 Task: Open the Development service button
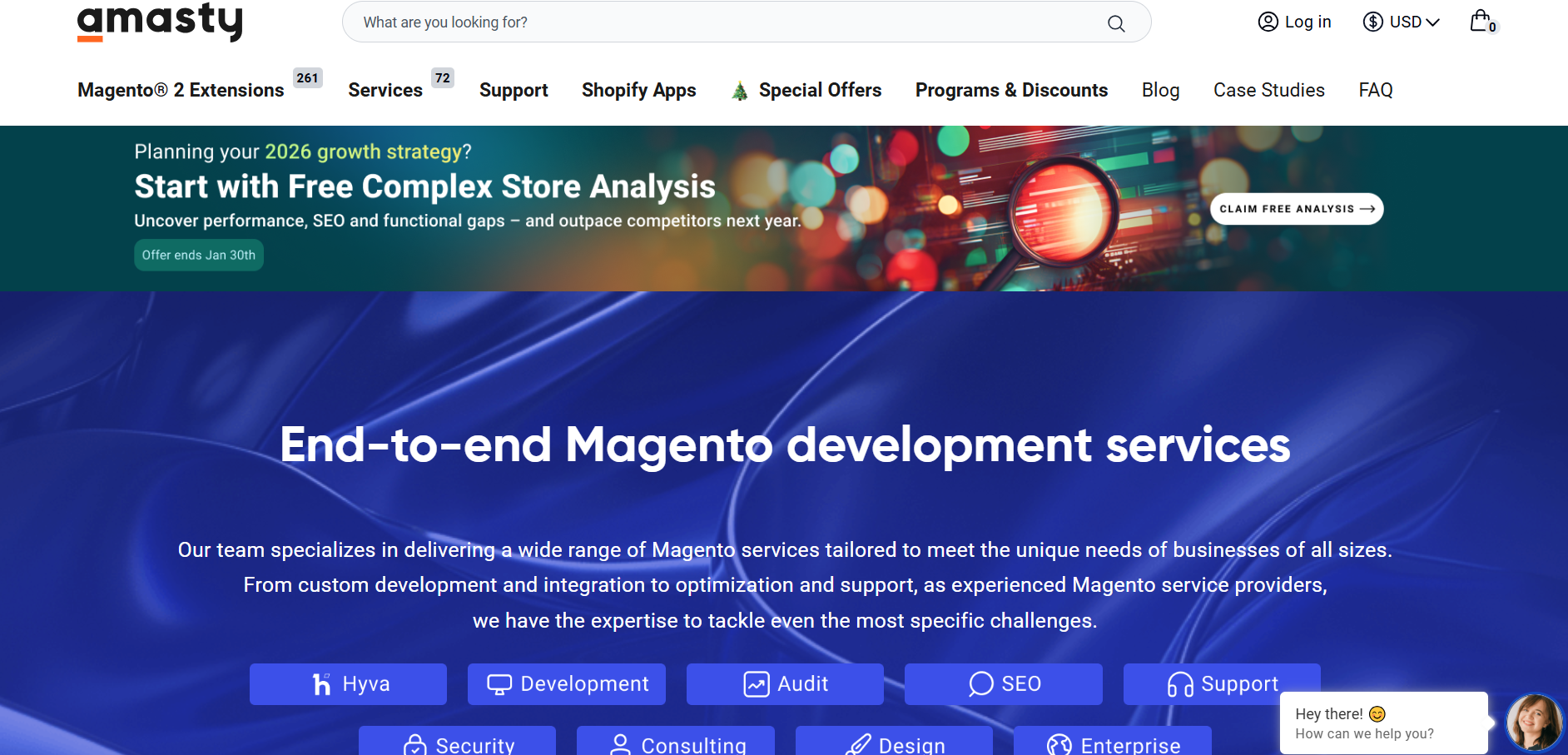(x=567, y=684)
